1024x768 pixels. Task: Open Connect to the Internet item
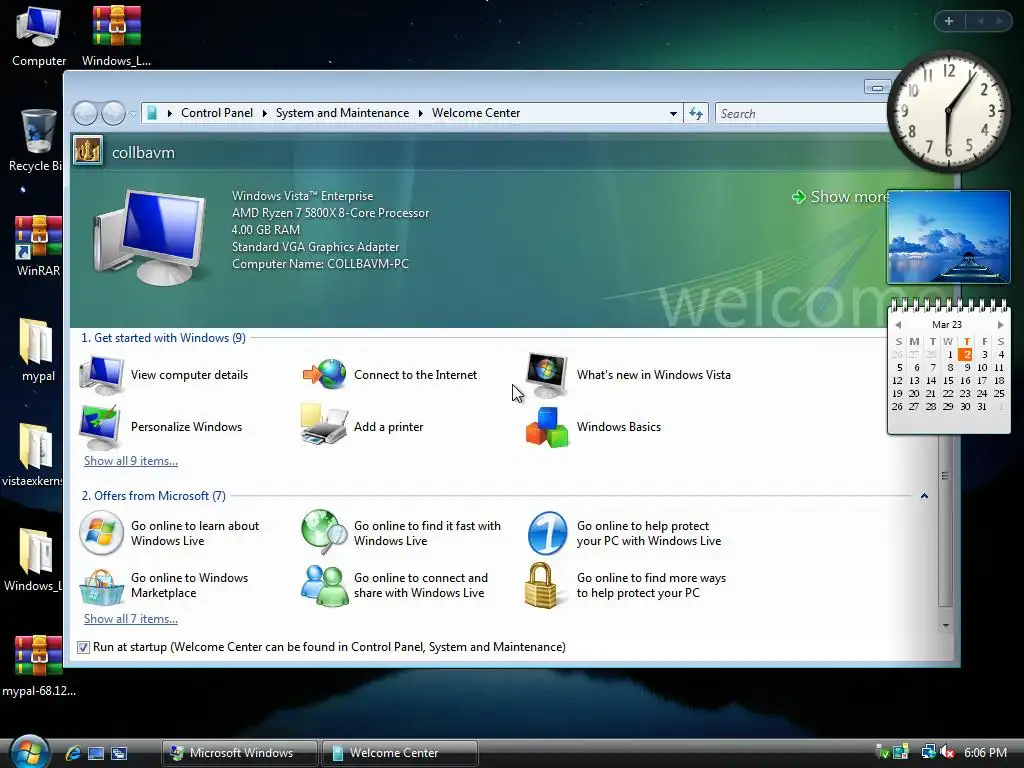390,375
